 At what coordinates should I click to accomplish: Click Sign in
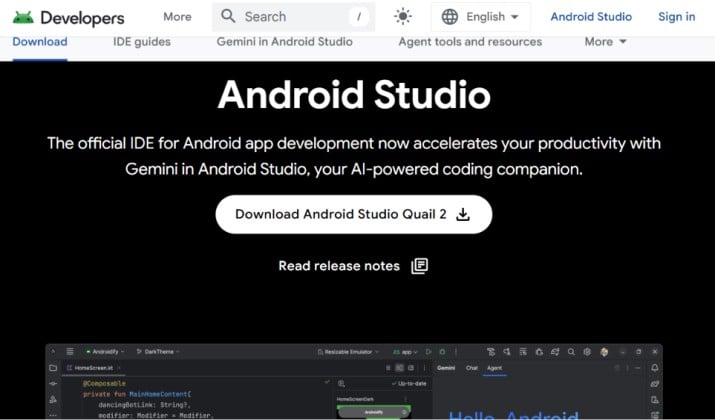click(x=676, y=17)
